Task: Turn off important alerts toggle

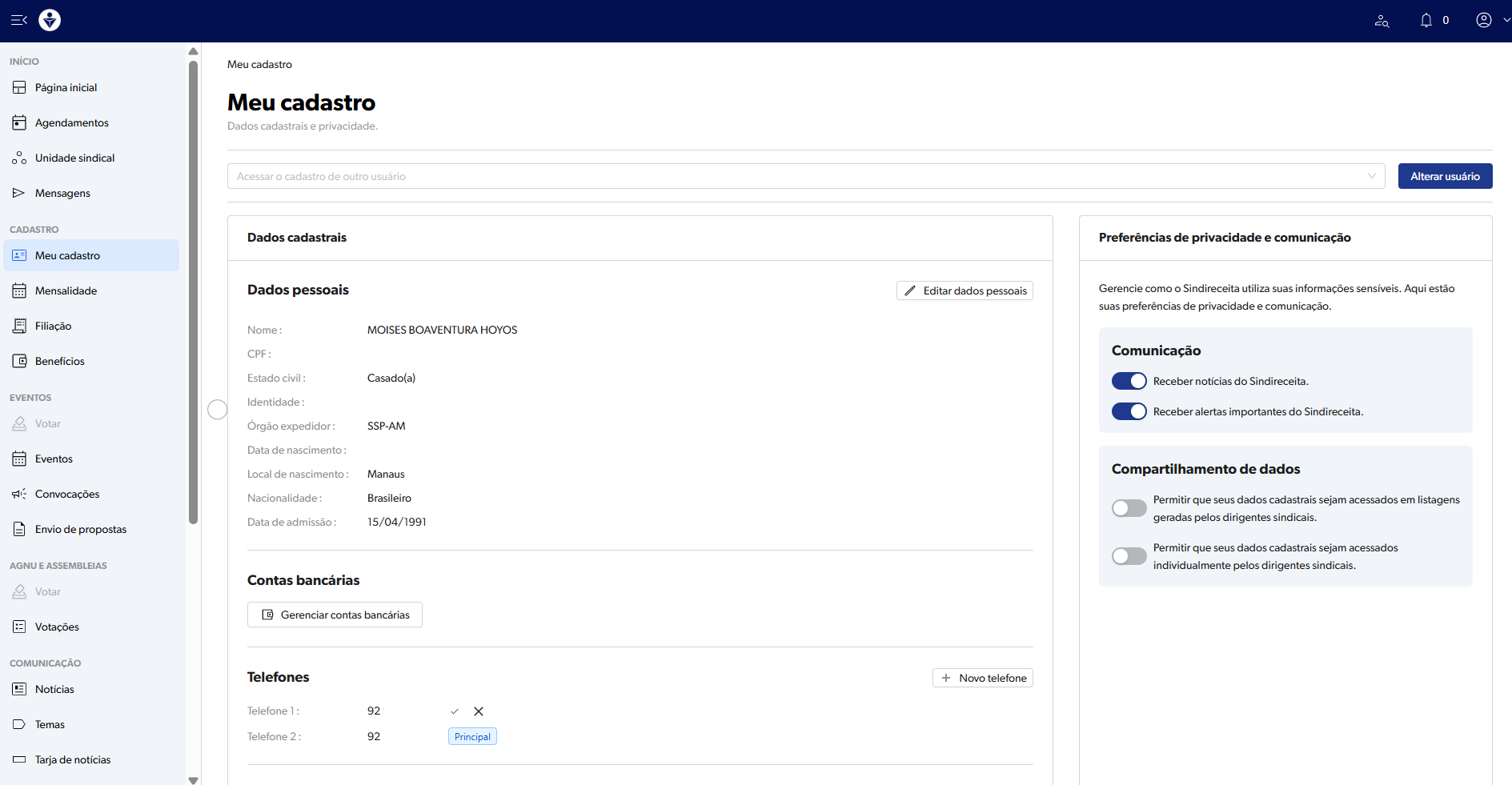Action: [1129, 412]
